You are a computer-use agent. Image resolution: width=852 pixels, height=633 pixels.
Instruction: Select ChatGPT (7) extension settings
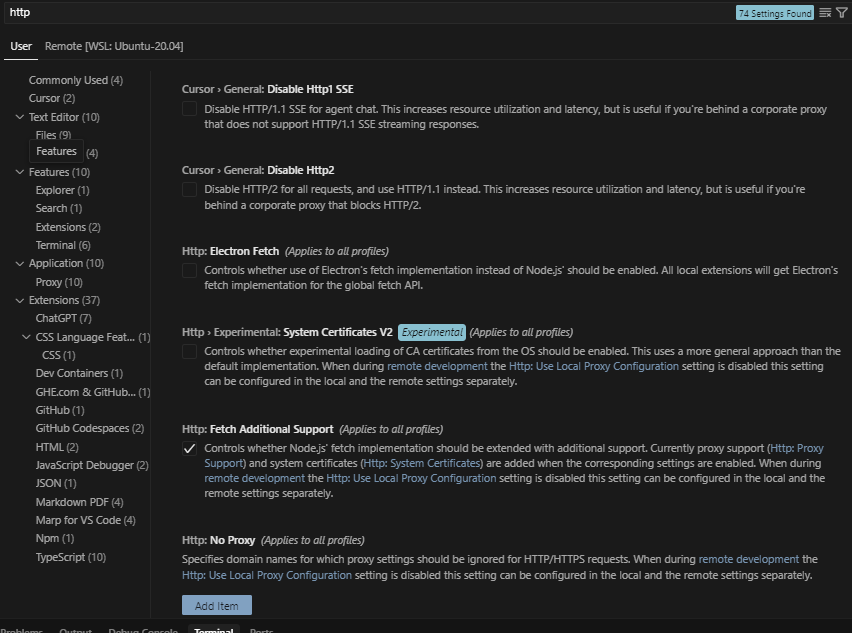[x=64, y=318]
